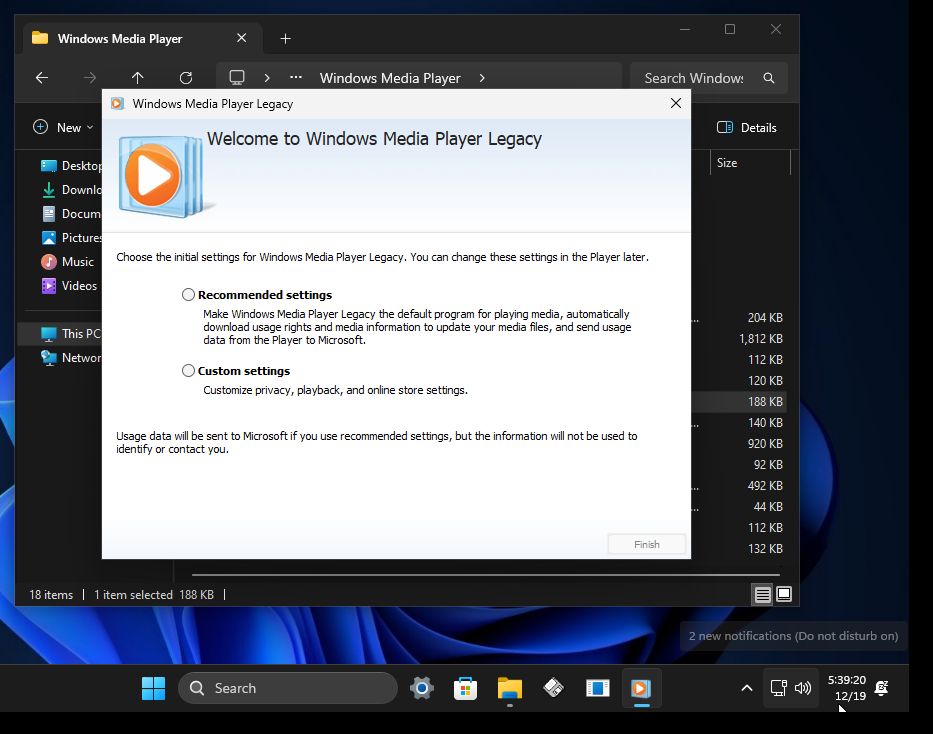Close the Windows Media Player Explorer tab
933x734 pixels.
pyautogui.click(x=242, y=38)
